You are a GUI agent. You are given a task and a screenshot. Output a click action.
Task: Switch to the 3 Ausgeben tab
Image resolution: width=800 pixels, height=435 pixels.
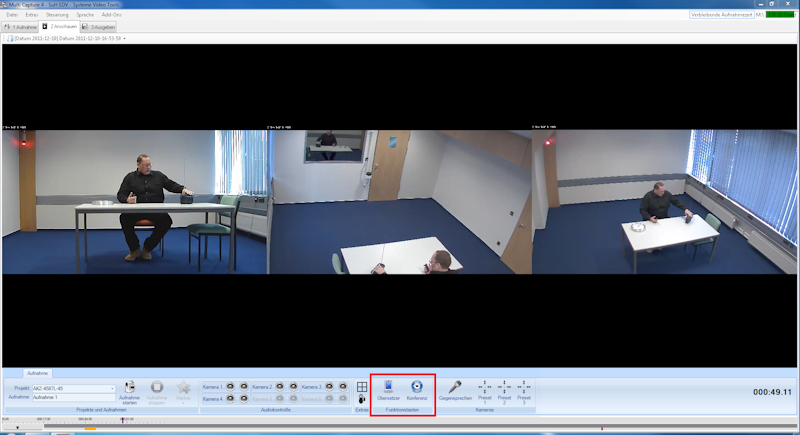coord(98,27)
